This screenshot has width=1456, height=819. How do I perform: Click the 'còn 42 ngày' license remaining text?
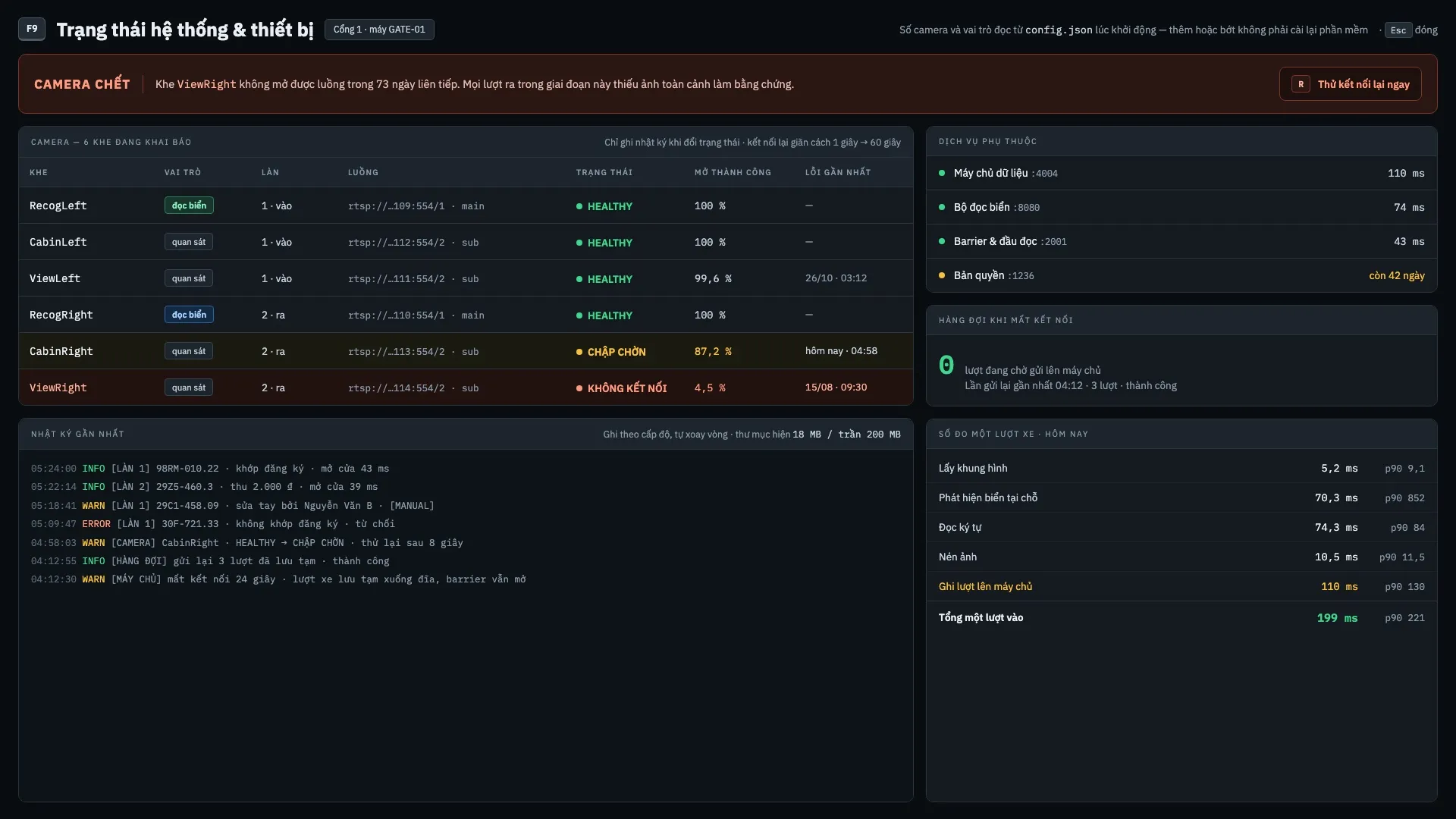[x=1397, y=275]
